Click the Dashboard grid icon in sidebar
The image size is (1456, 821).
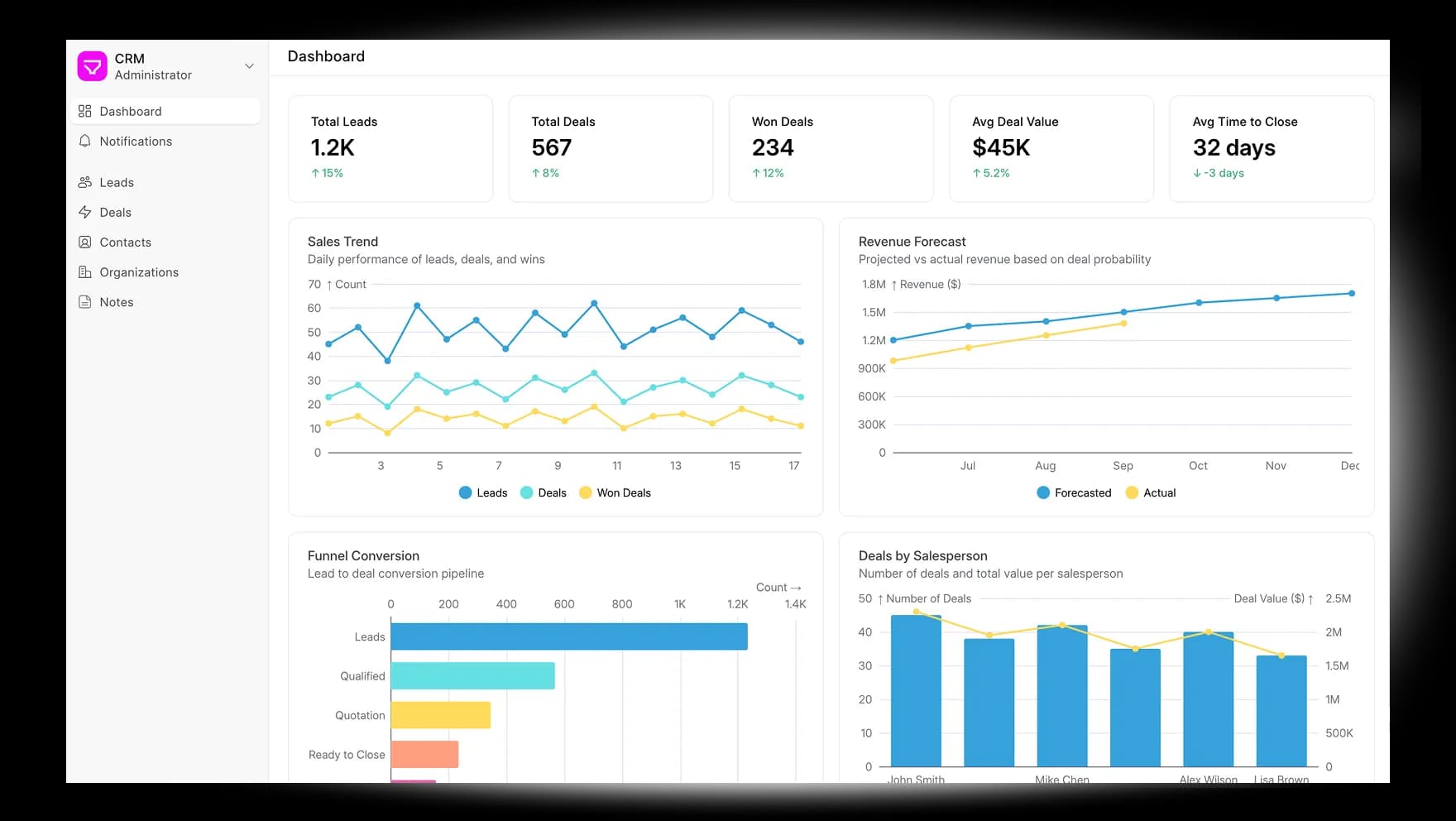pyautogui.click(x=84, y=111)
